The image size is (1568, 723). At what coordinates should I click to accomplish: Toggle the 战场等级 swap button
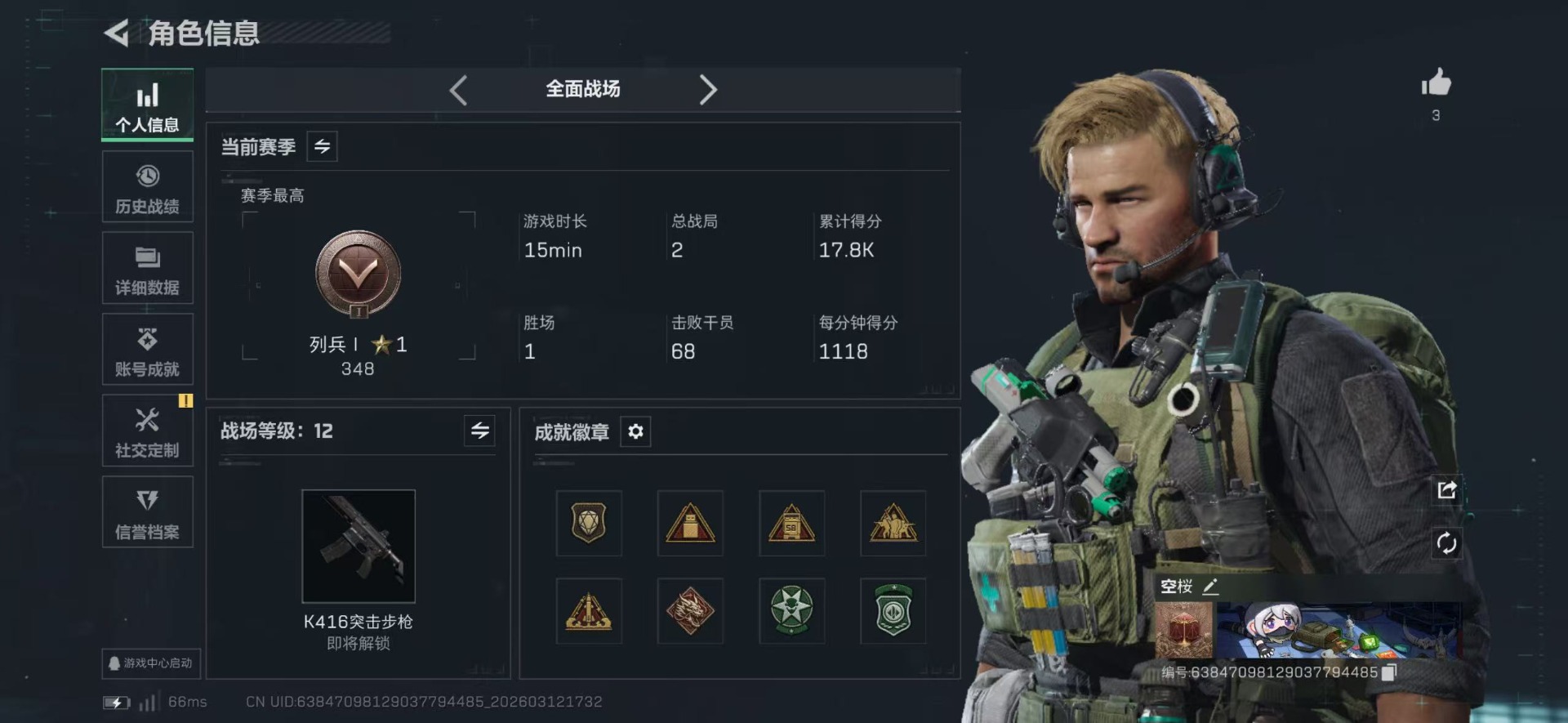click(480, 431)
